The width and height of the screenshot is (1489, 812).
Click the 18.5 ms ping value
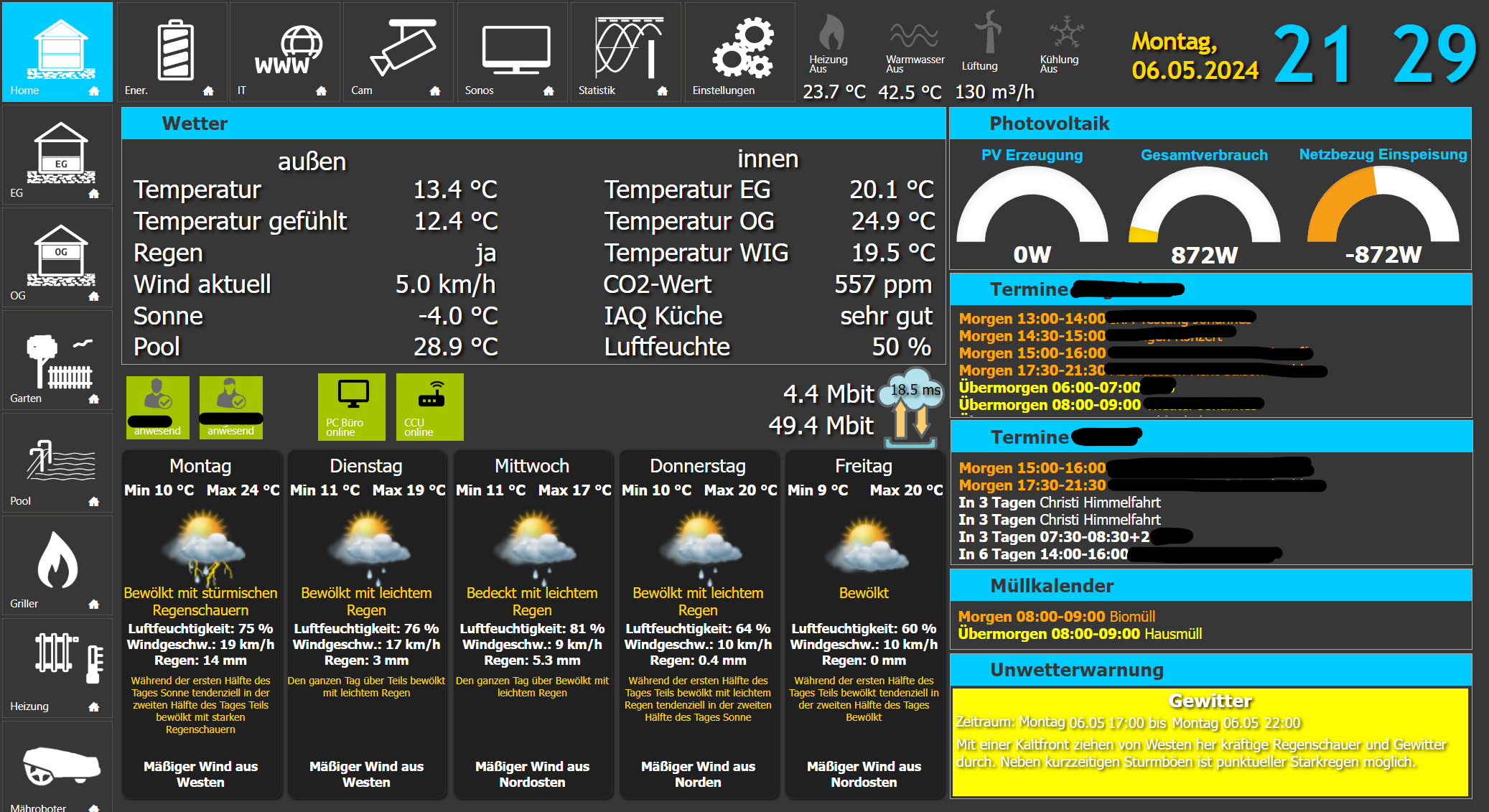click(915, 390)
